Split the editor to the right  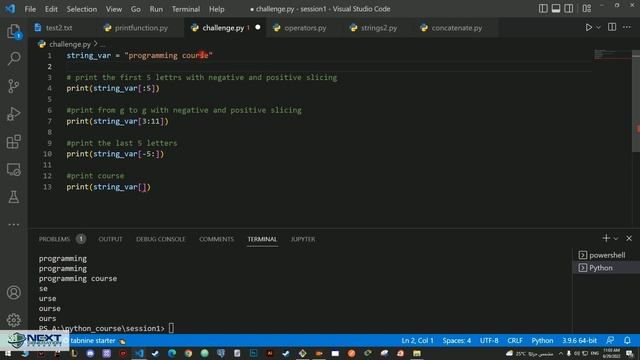coord(612,27)
